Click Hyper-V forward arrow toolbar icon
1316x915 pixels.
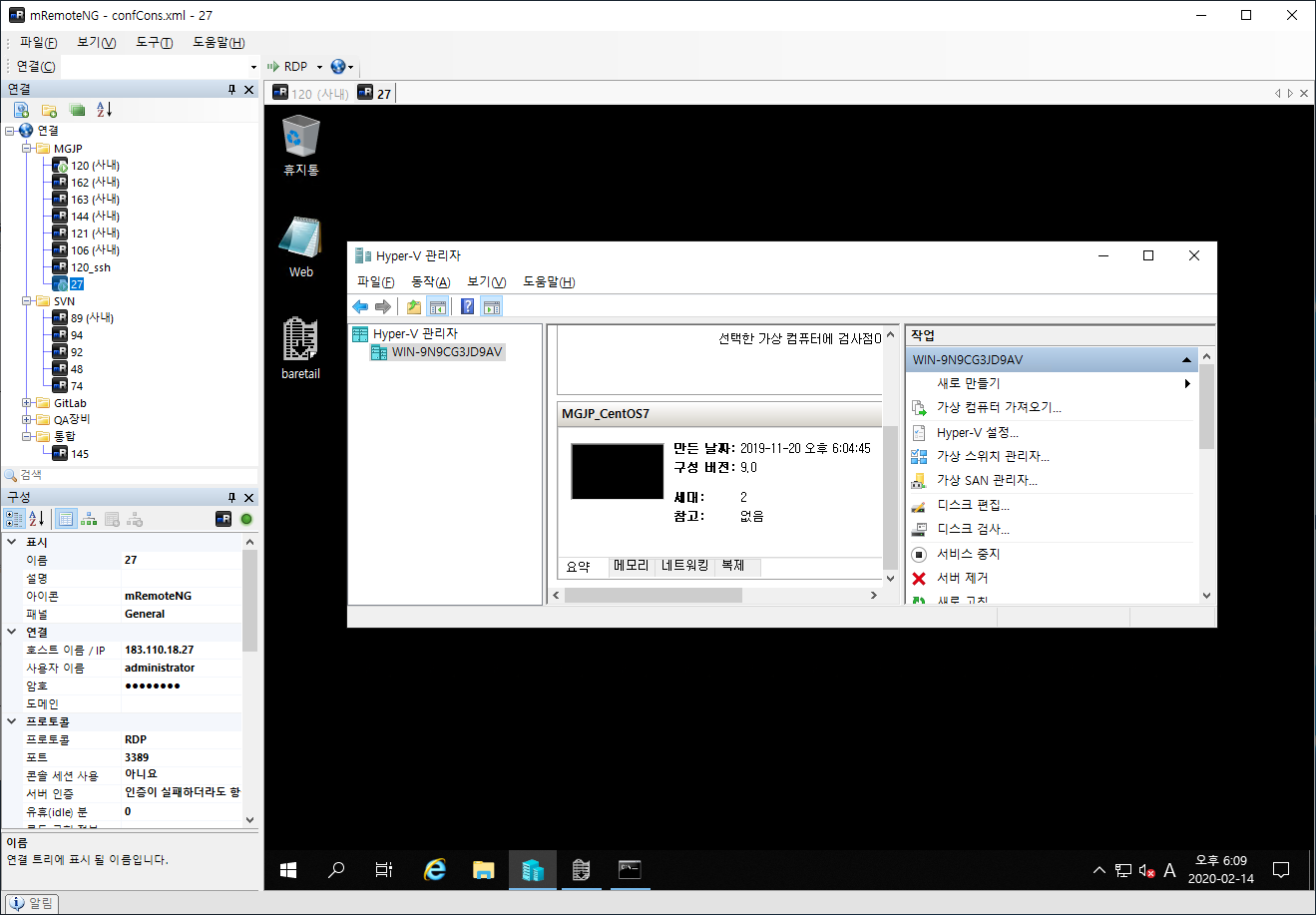point(382,307)
